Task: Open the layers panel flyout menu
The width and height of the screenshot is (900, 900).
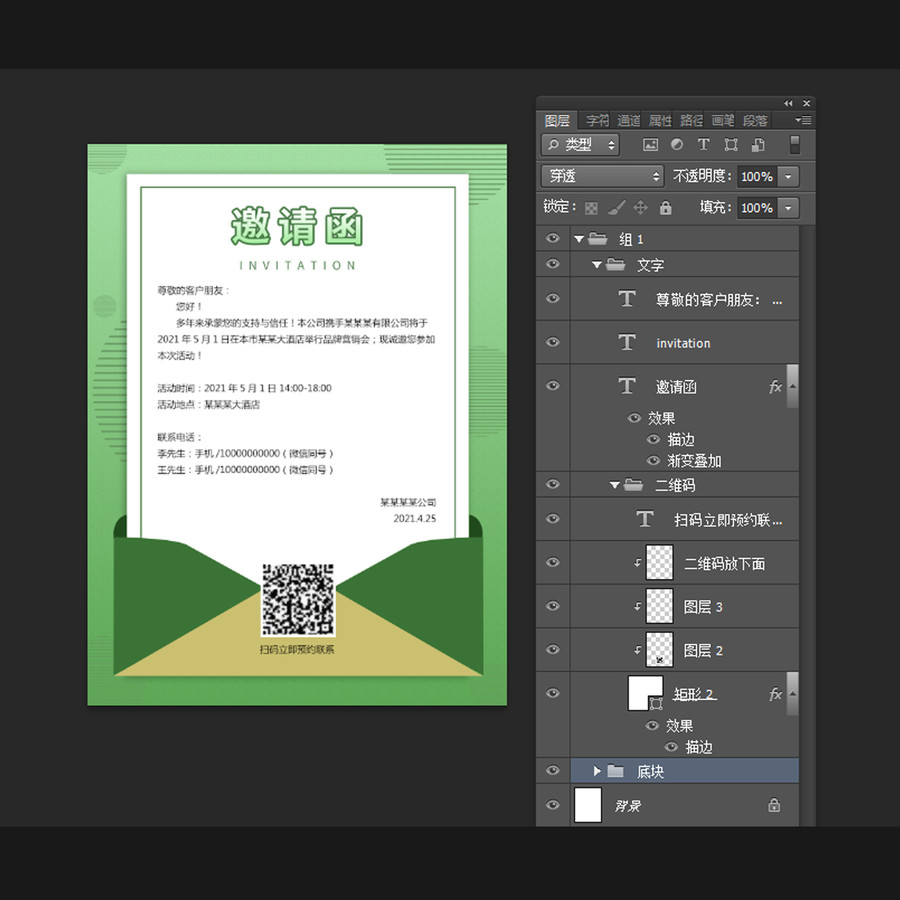Action: 803,120
